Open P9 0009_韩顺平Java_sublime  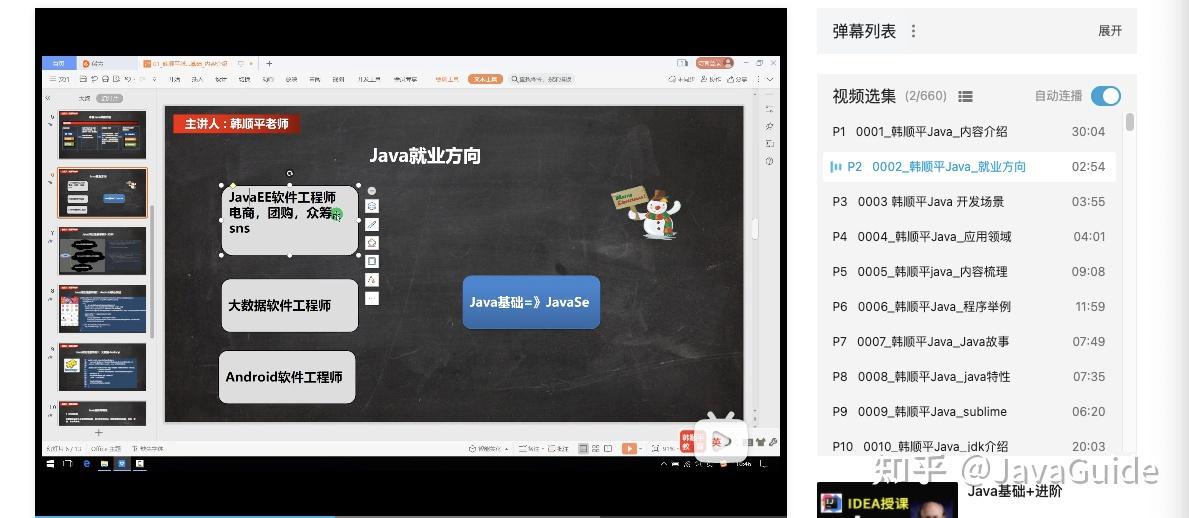click(x=969, y=412)
